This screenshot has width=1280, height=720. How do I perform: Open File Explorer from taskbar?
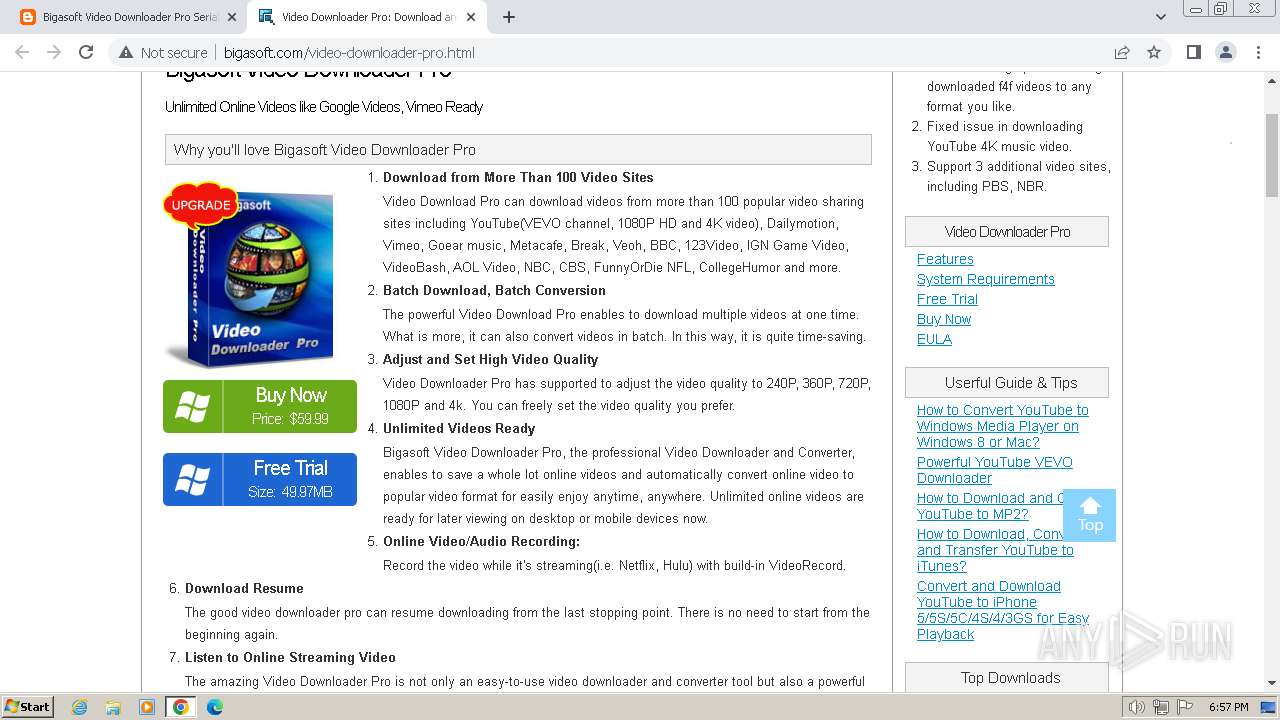113,707
